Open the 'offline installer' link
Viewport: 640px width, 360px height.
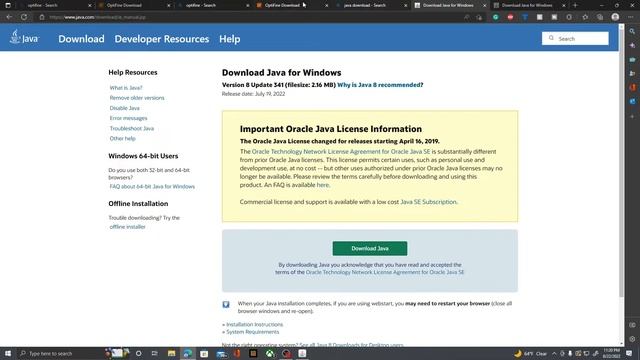tap(127, 227)
